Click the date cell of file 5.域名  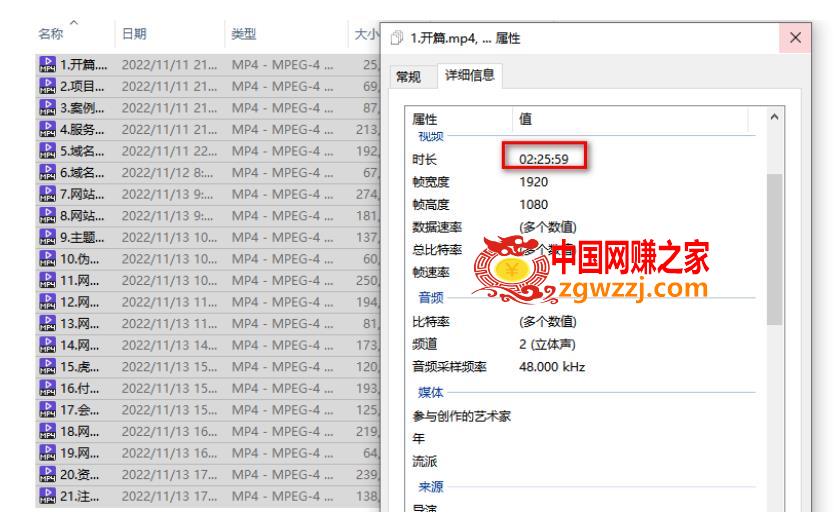point(169,151)
